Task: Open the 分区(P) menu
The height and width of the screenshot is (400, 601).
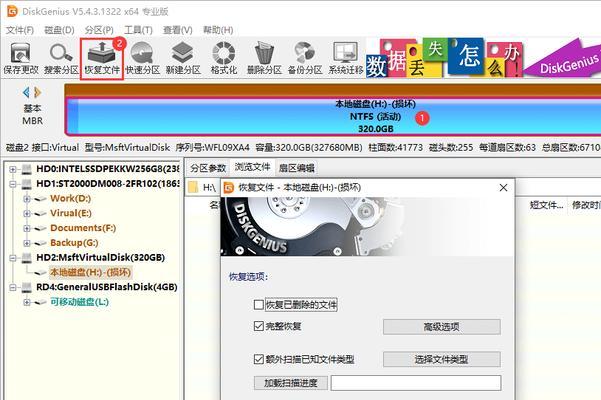Action: [x=99, y=30]
